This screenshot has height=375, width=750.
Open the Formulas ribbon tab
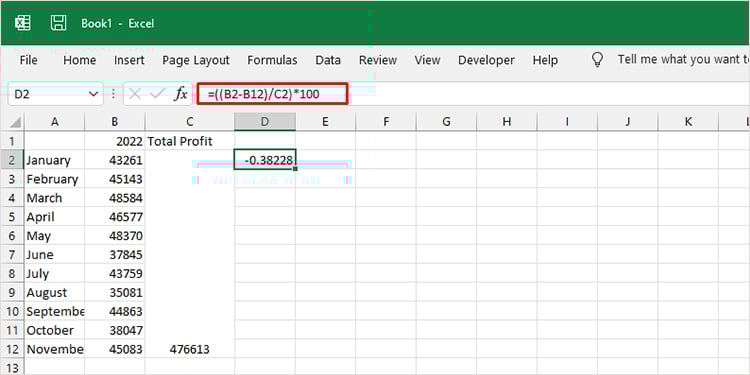tap(272, 60)
